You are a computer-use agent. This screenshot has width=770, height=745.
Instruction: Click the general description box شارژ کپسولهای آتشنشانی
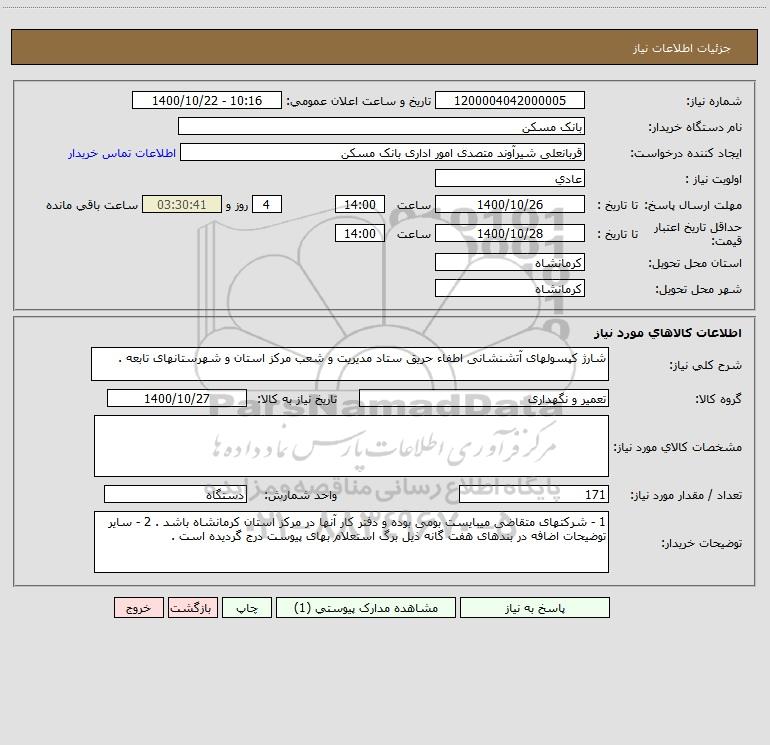pyautogui.click(x=350, y=364)
